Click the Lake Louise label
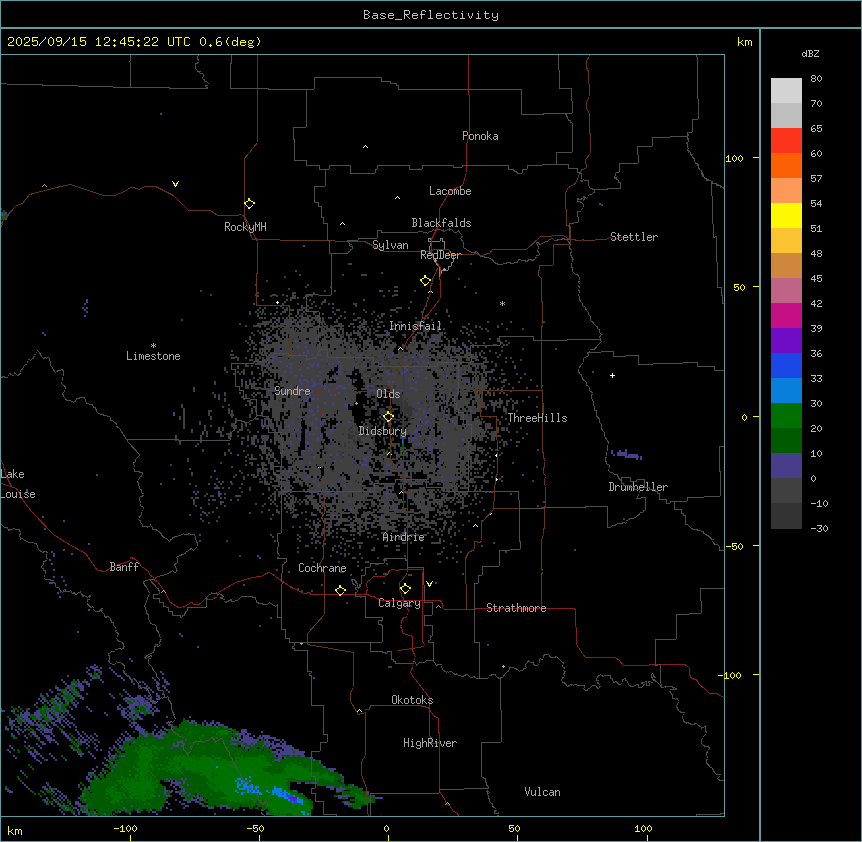Screen dimensions: 862x842 [x=18, y=484]
